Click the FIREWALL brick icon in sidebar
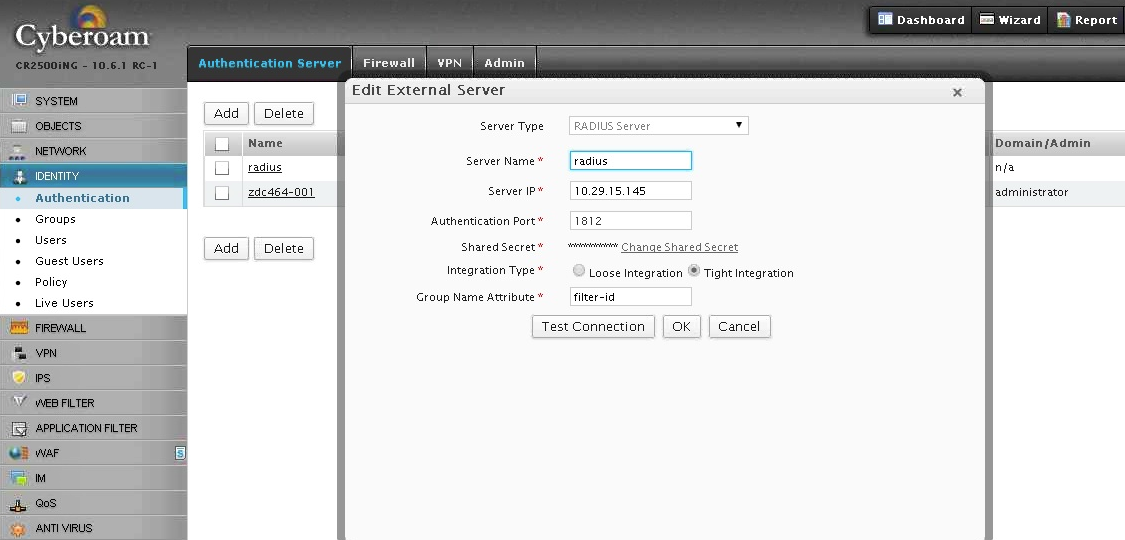Viewport: 1125px width, 540px height. (x=18, y=328)
